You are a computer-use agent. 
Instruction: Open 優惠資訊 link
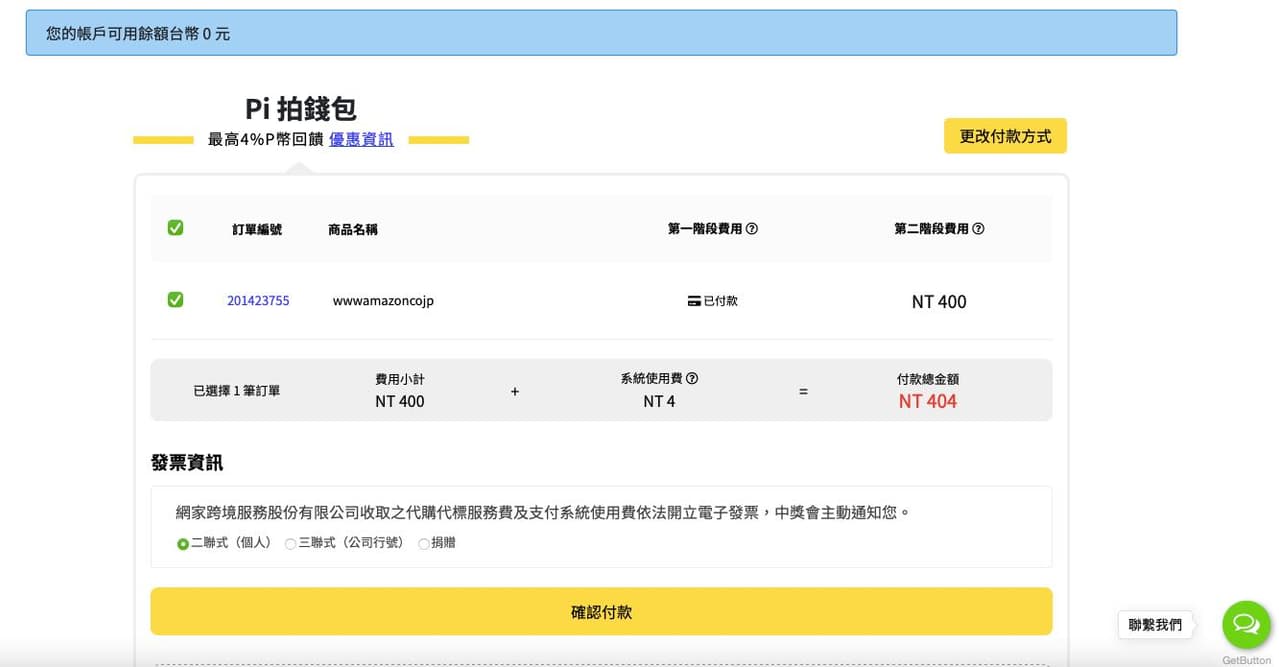(x=361, y=140)
